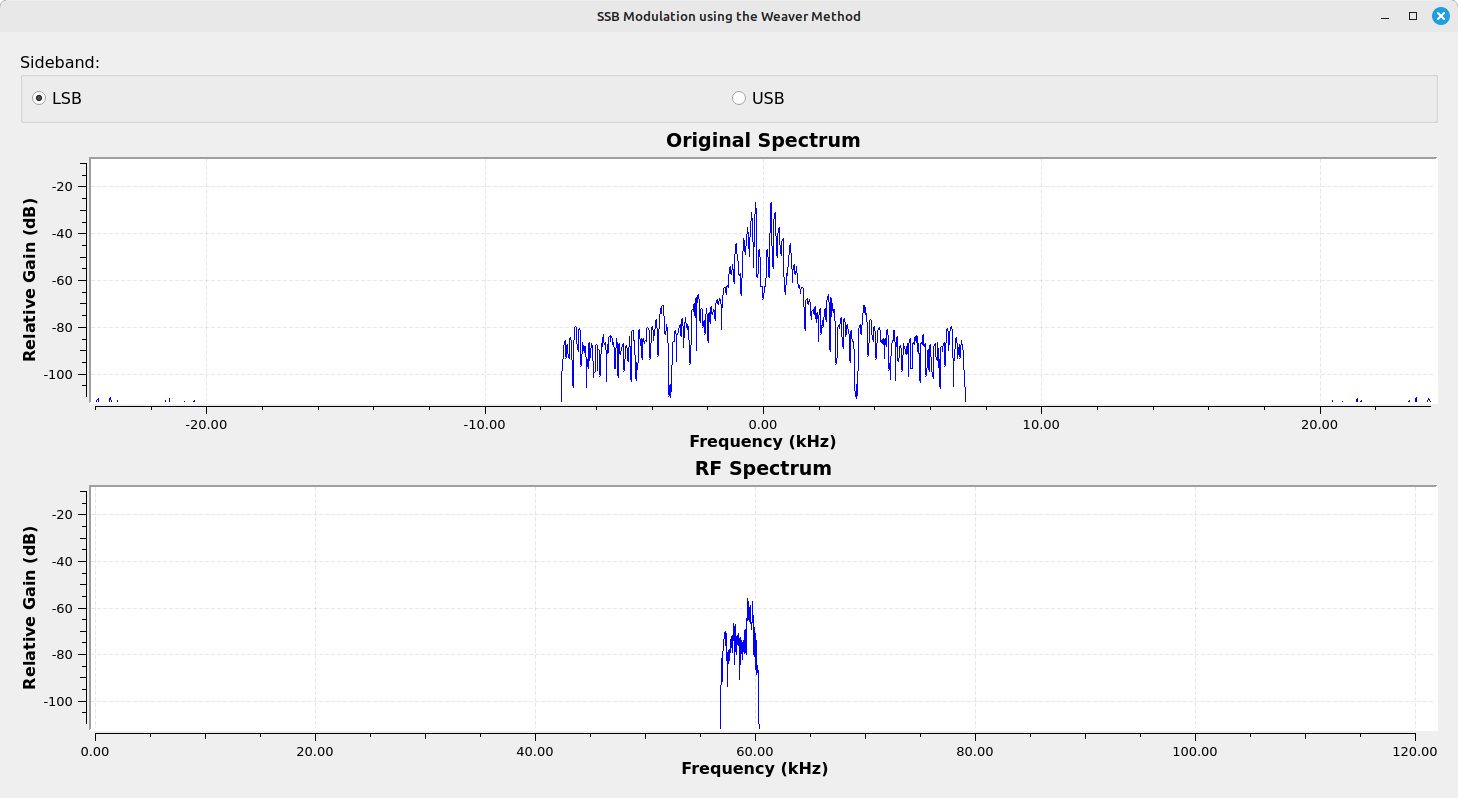Maximize the SSB Modulation window

click(1413, 16)
